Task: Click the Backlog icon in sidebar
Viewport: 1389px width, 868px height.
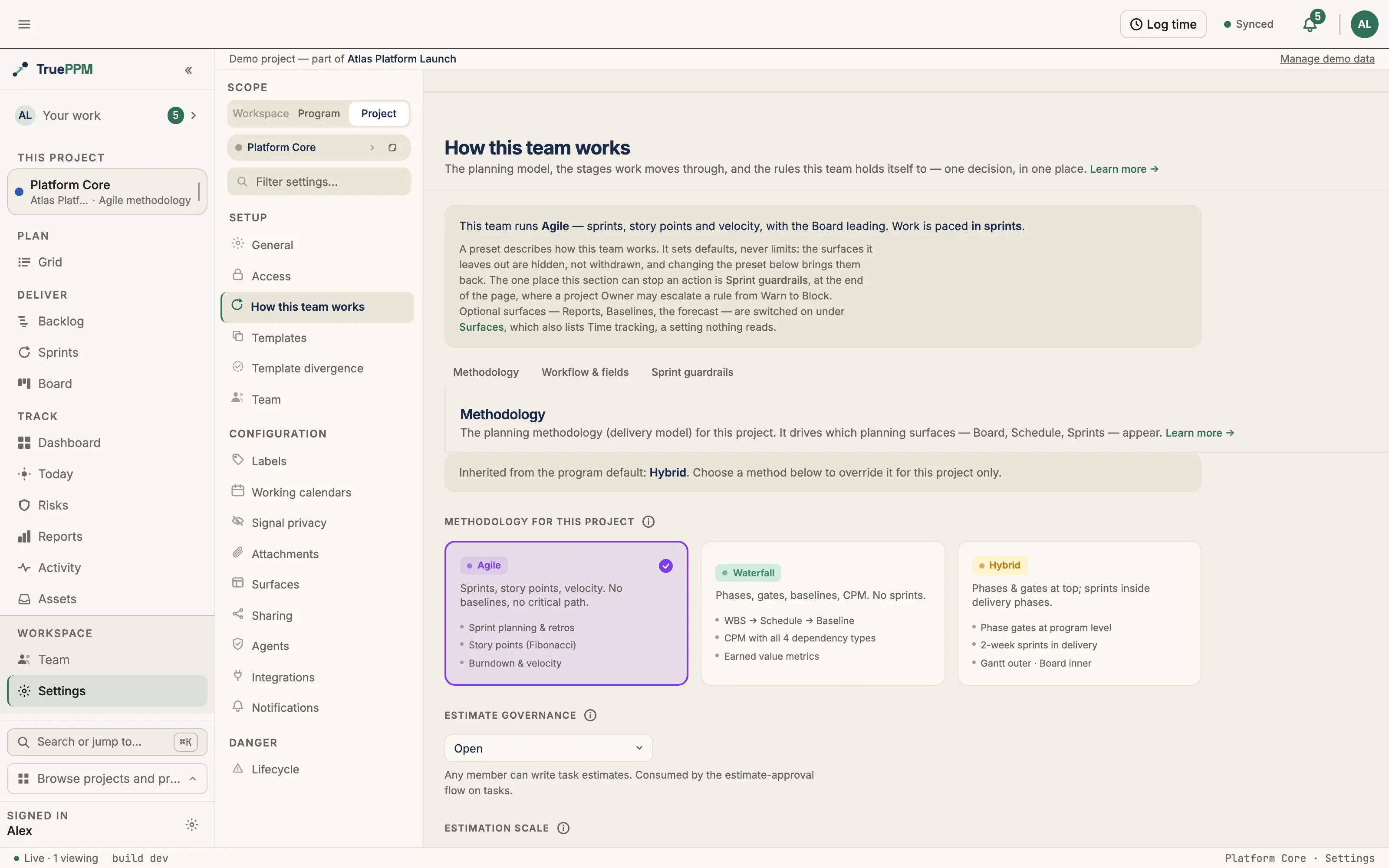Action: [24, 322]
